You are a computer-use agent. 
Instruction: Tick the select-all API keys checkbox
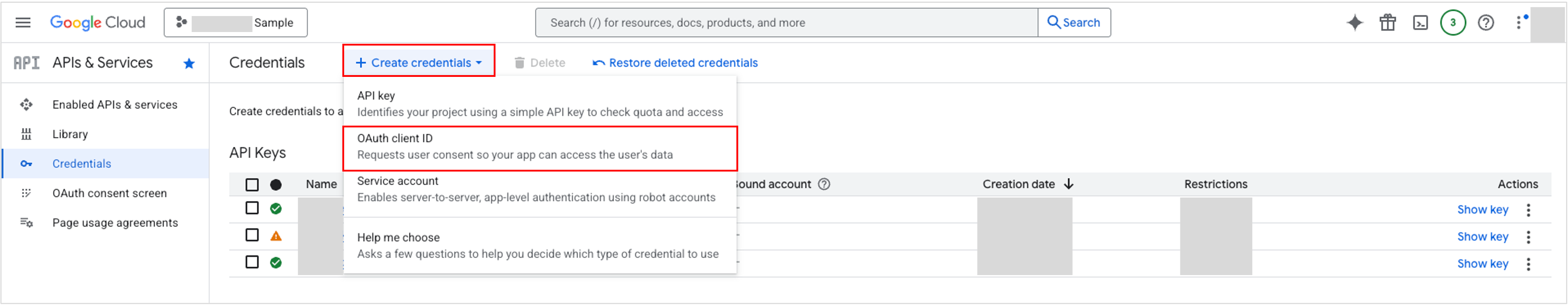tap(252, 185)
